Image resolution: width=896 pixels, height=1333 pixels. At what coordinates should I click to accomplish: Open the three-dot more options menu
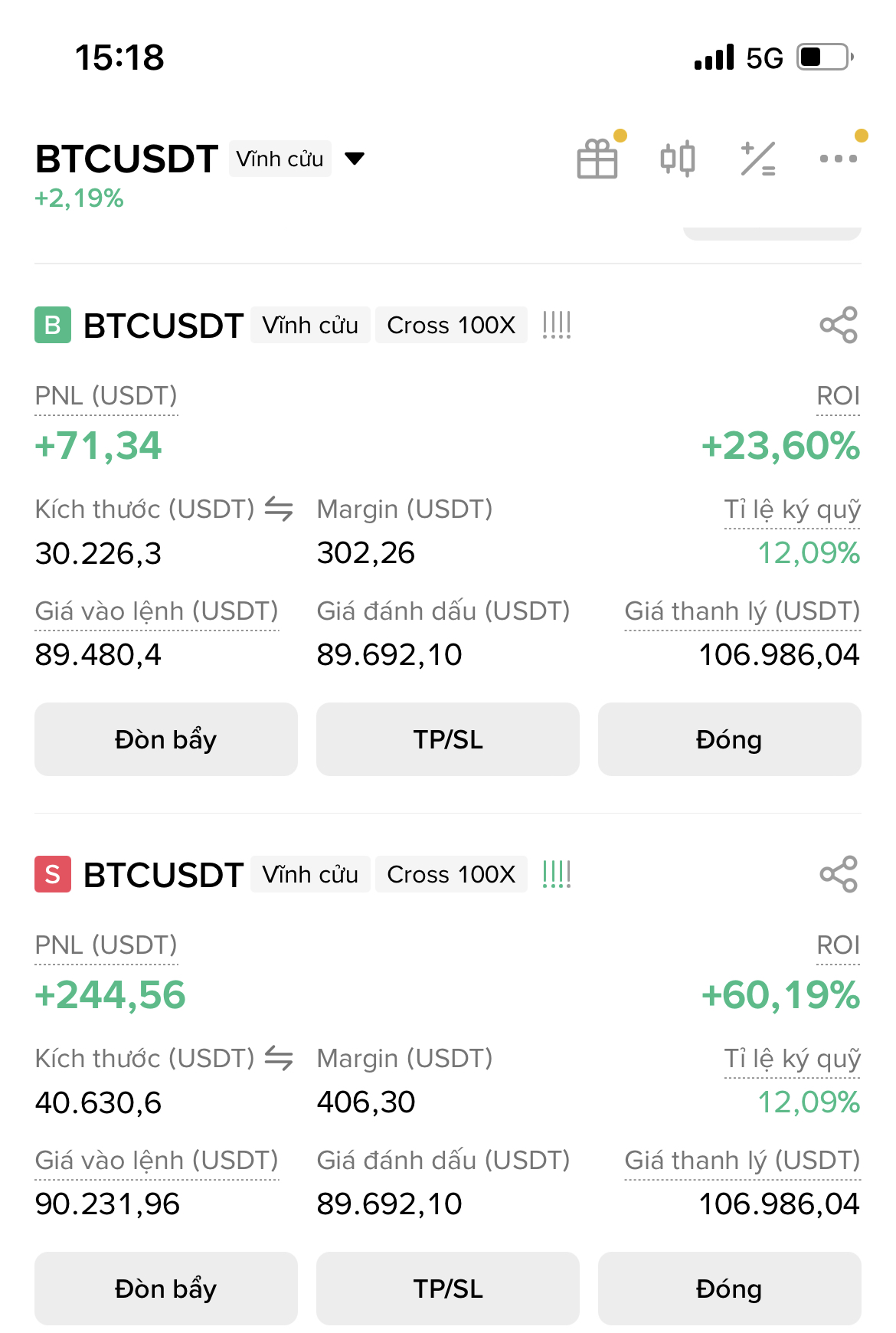839,159
